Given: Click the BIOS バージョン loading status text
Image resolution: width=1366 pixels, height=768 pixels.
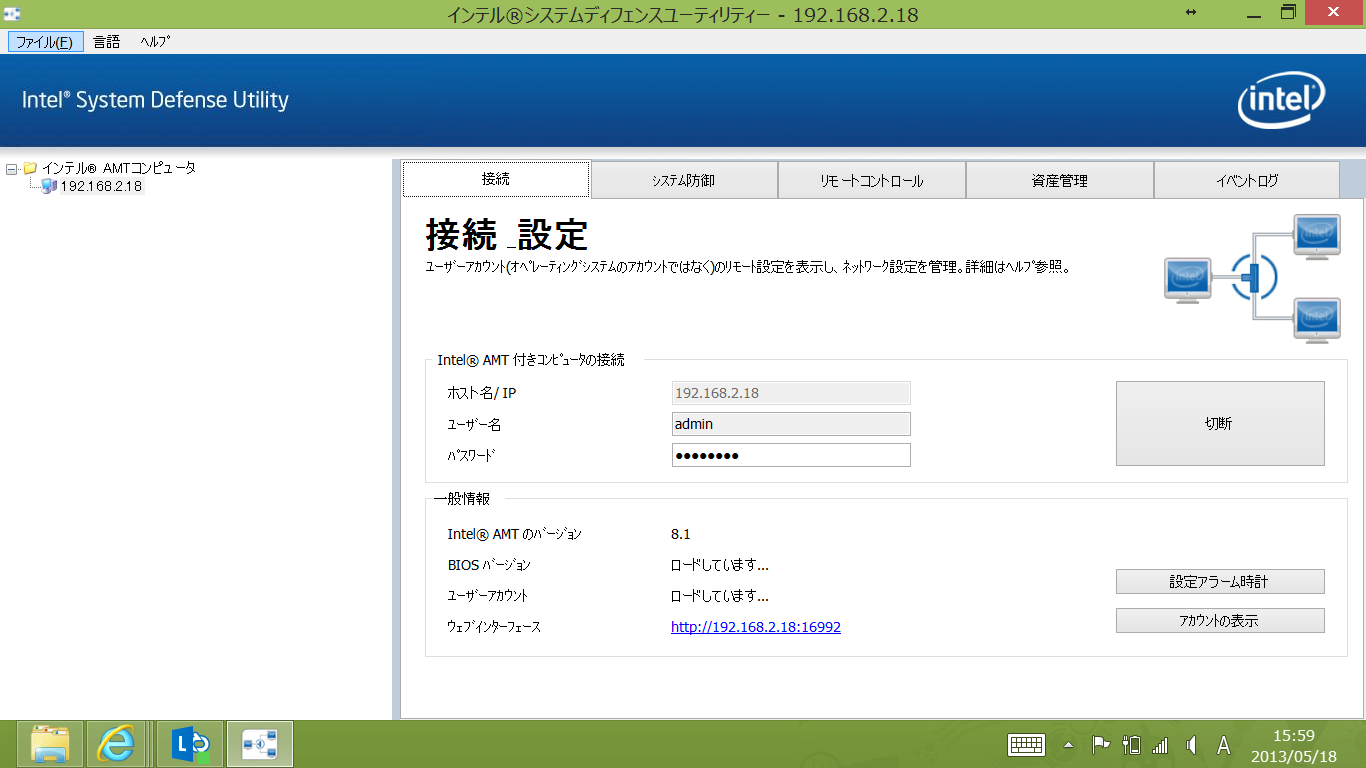Looking at the screenshot, I should click(x=720, y=565).
